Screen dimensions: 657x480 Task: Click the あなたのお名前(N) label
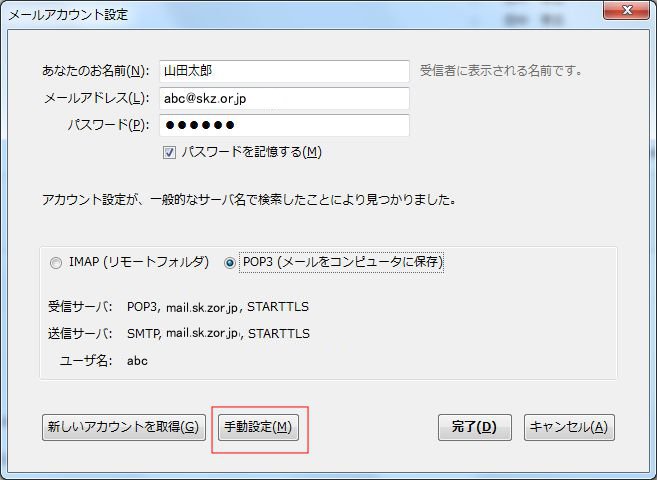coord(95,71)
